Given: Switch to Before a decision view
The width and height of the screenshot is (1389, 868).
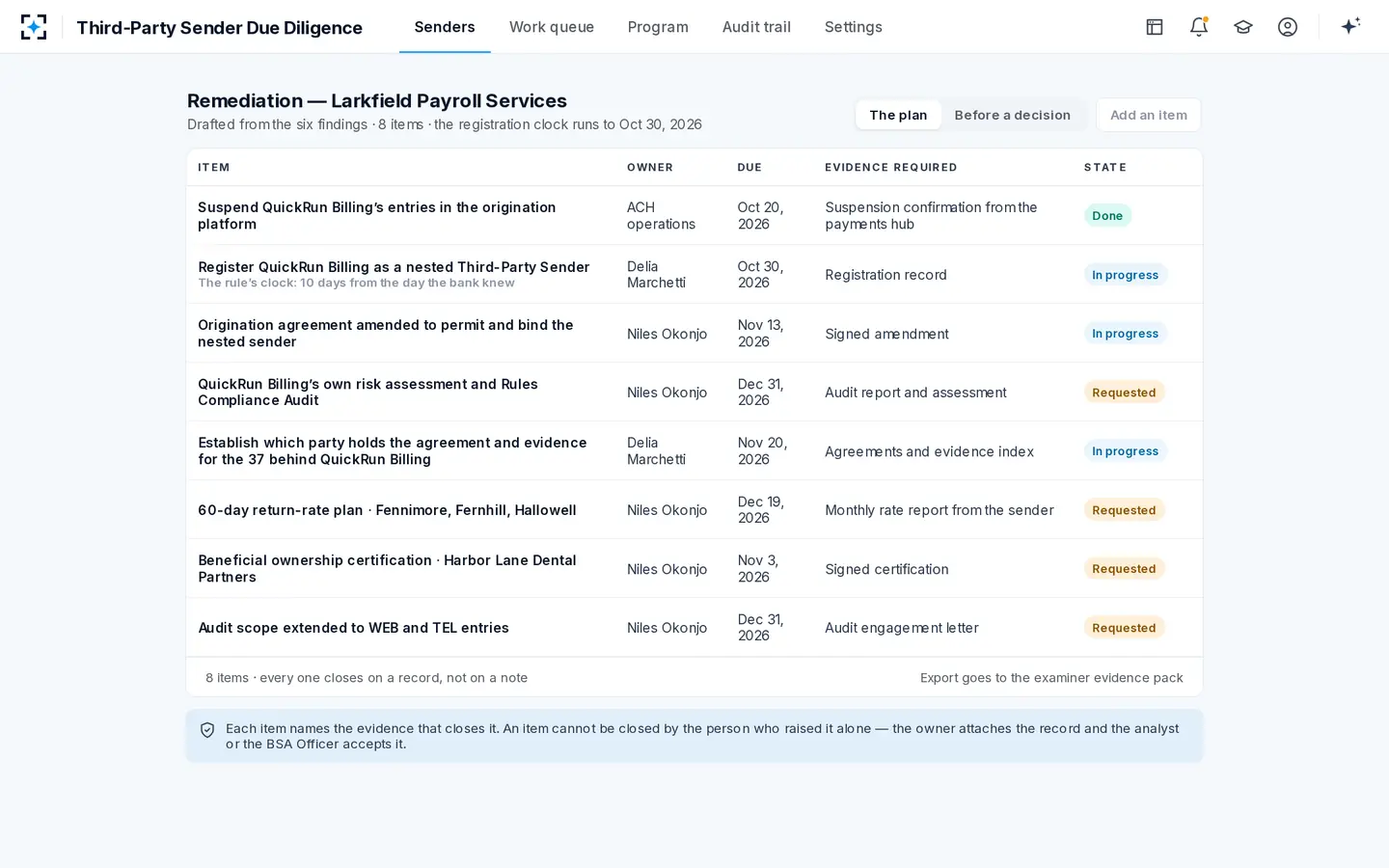Looking at the screenshot, I should tap(1013, 115).
